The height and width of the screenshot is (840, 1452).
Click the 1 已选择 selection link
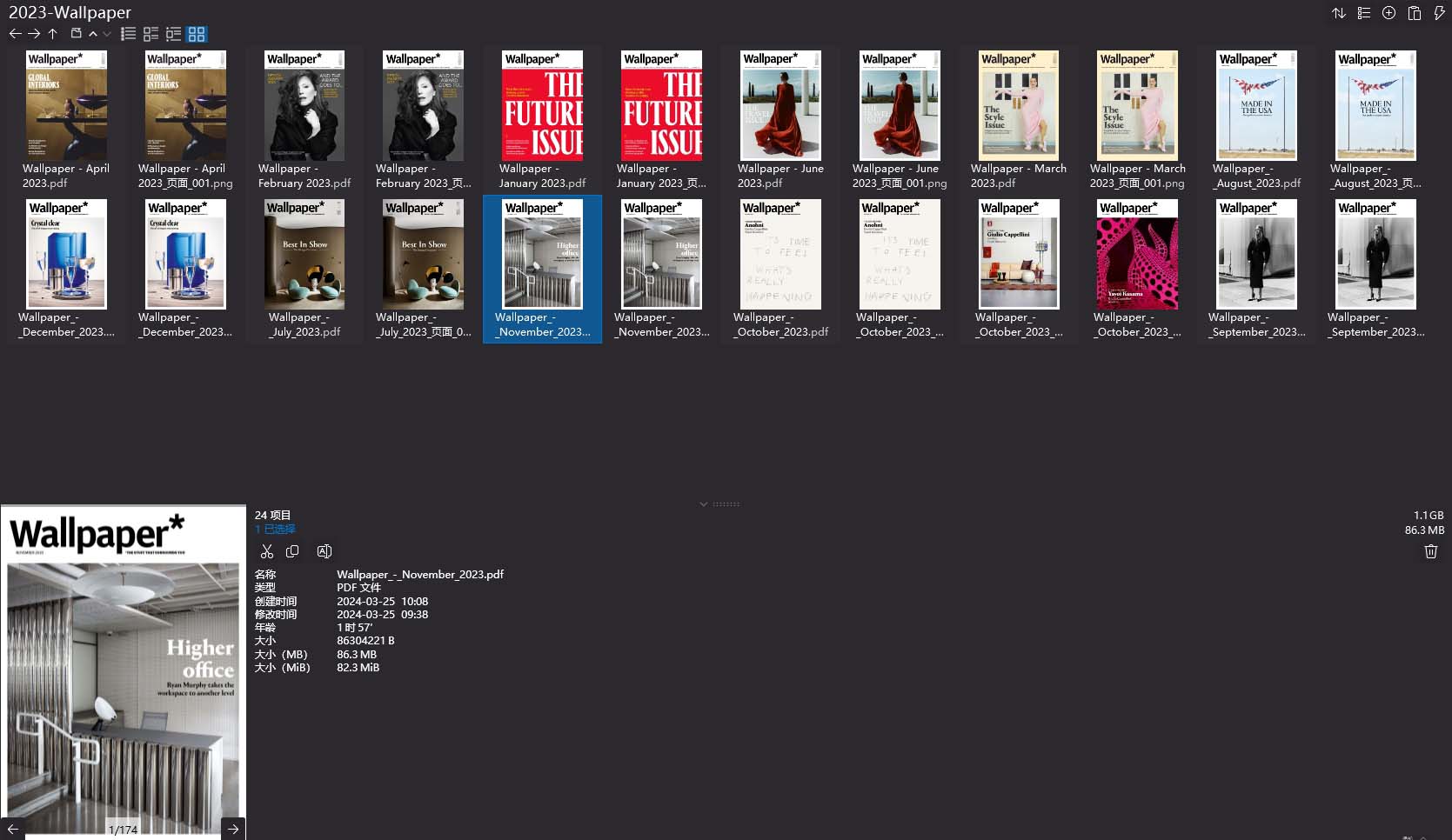275,529
